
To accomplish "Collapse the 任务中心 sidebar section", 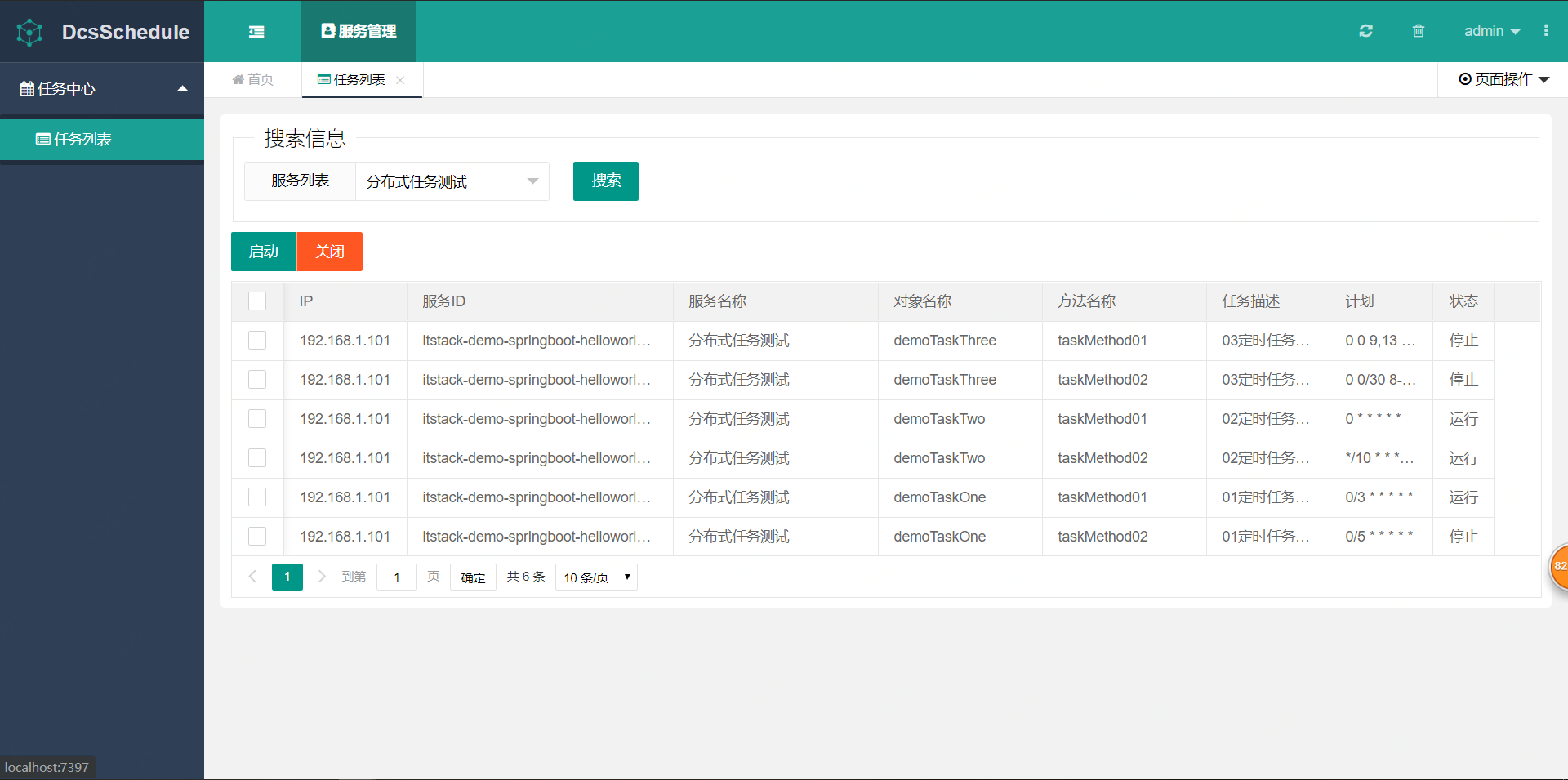I will pos(182,88).
